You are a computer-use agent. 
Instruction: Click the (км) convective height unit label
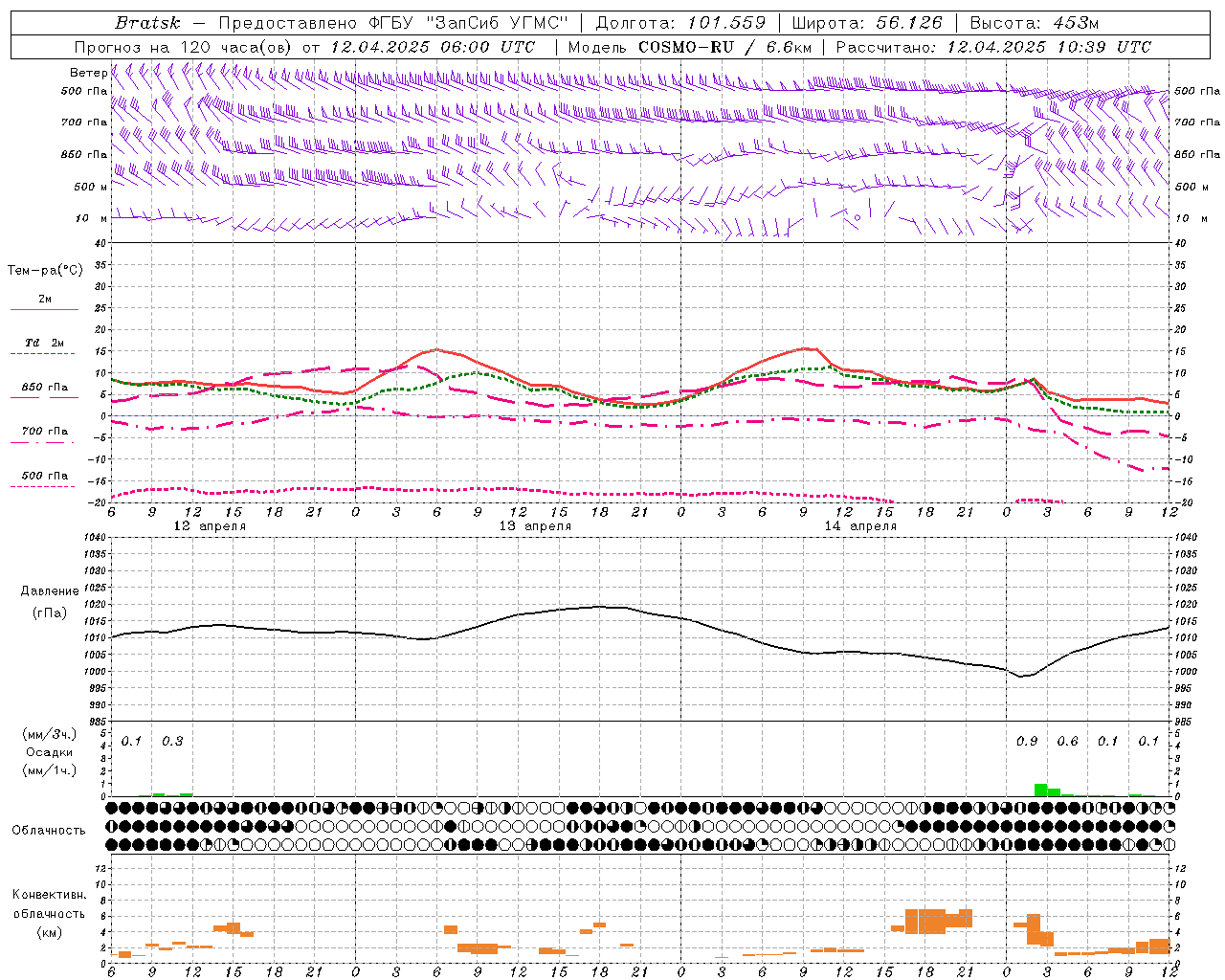pyautogui.click(x=50, y=932)
